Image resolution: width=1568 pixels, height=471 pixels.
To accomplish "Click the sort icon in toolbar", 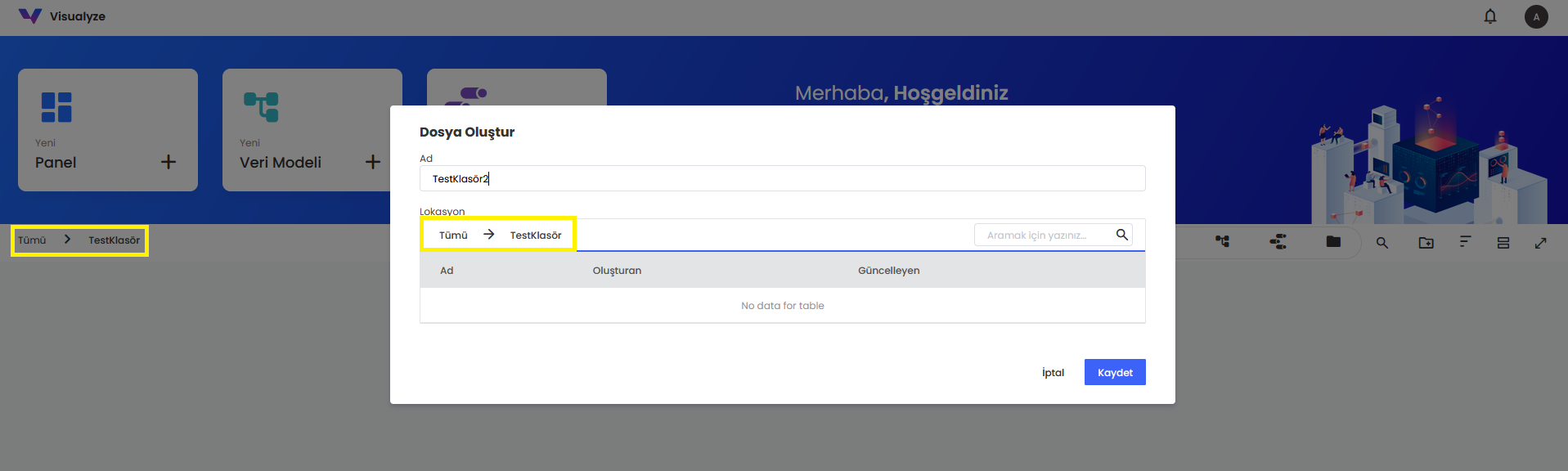I will (1465, 242).
